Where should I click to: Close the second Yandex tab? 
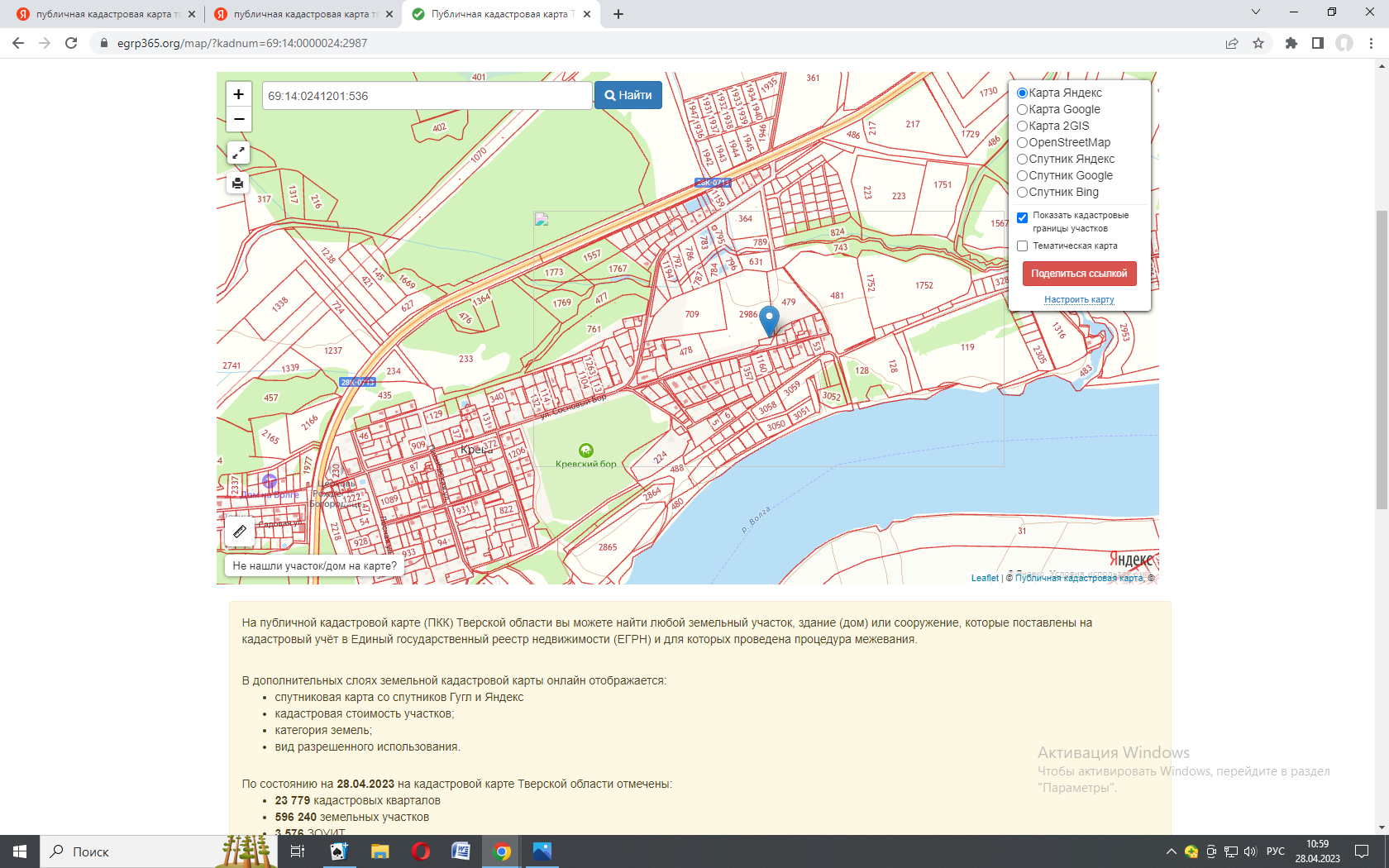point(389,14)
